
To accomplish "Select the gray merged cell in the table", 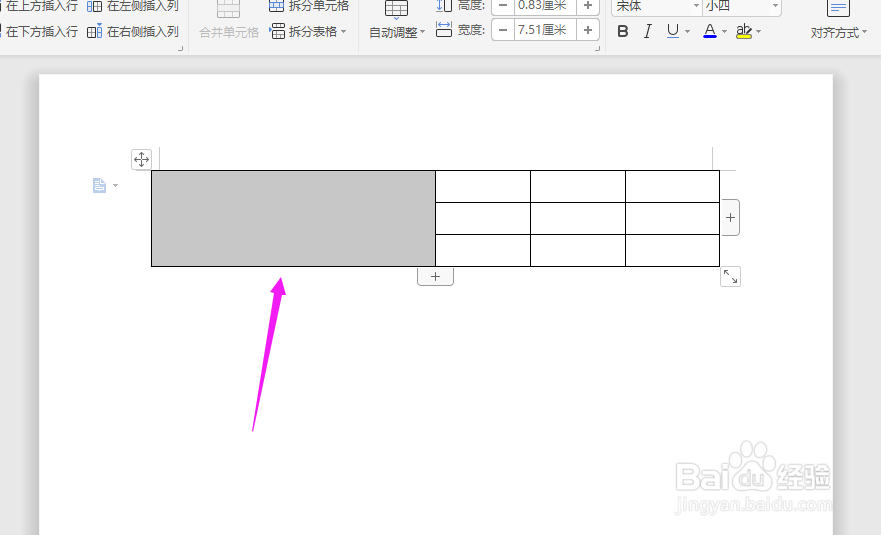I will coord(293,218).
